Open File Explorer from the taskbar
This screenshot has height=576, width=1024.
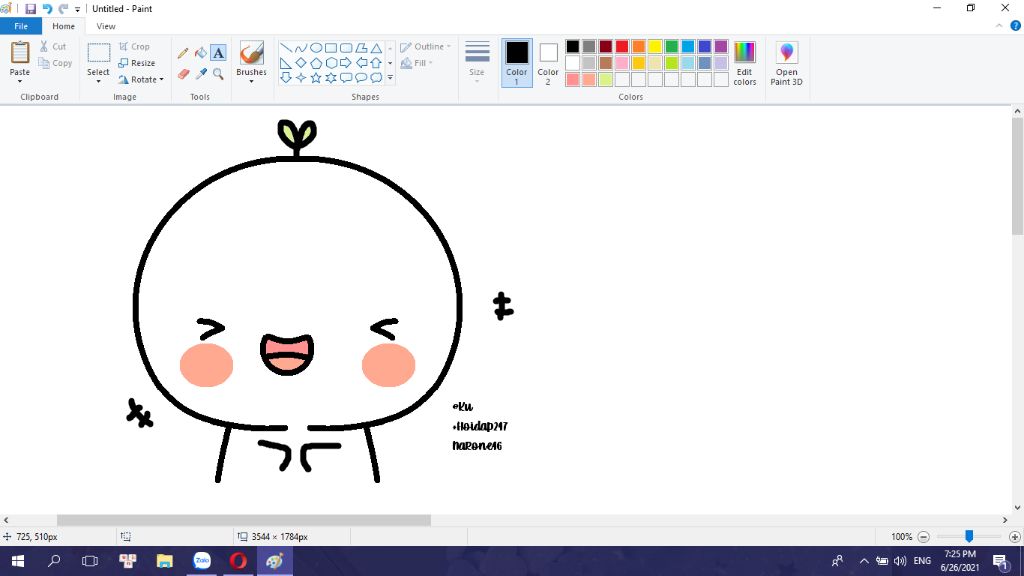(165, 561)
